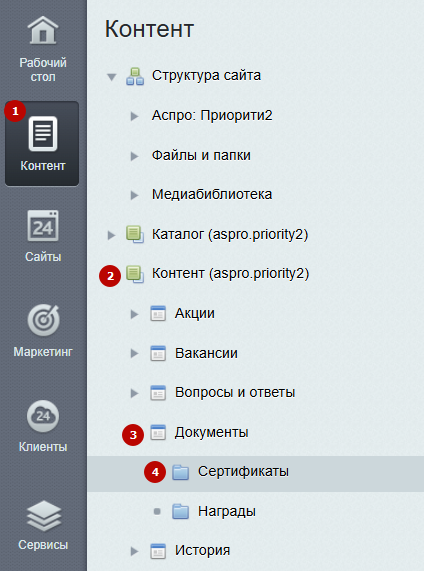
Task: Select the Контент section icon
Action: pos(43,134)
